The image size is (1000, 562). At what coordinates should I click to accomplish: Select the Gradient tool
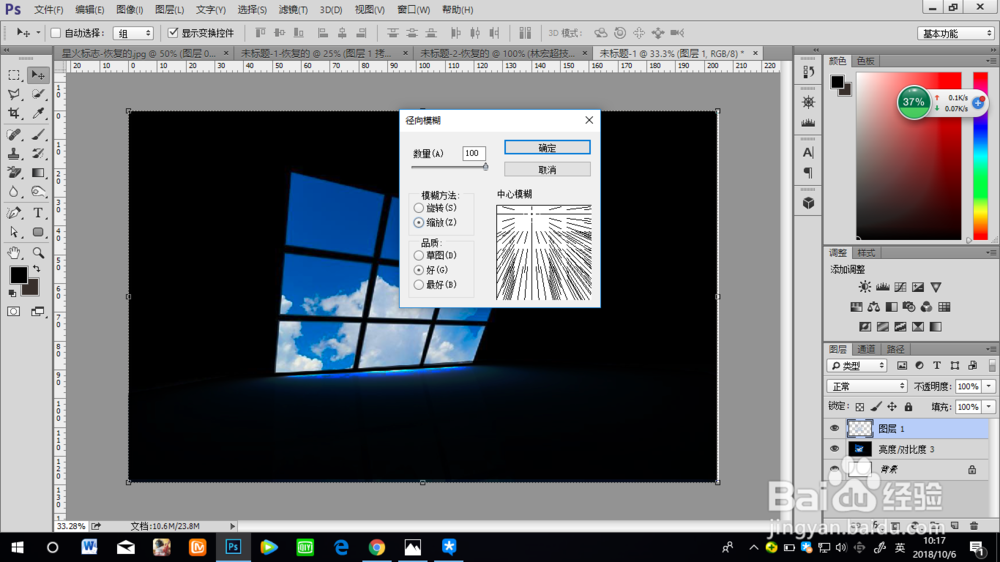pos(38,173)
